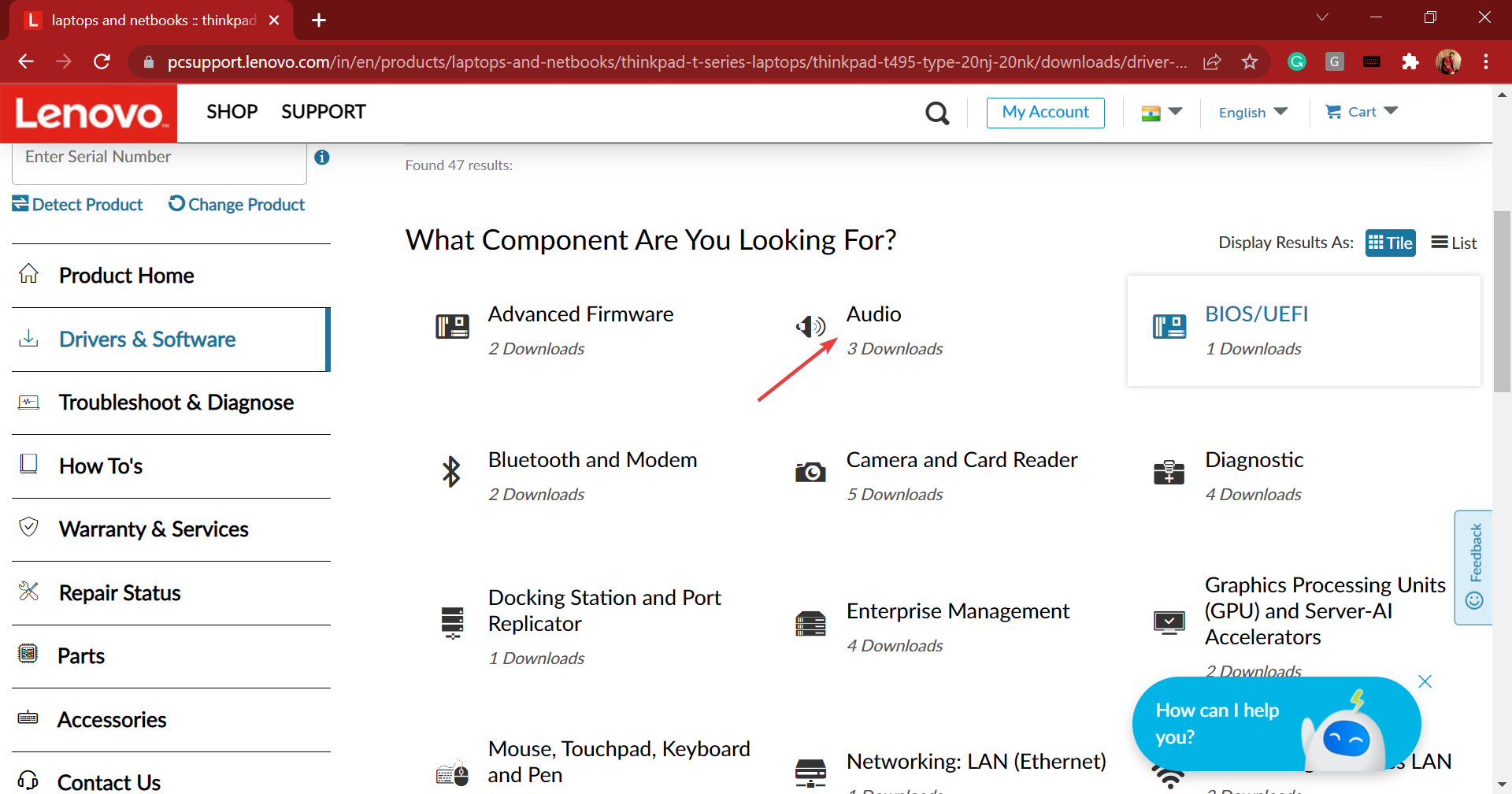Click the How To's book icon
This screenshot has width=1512, height=794.
[28, 463]
